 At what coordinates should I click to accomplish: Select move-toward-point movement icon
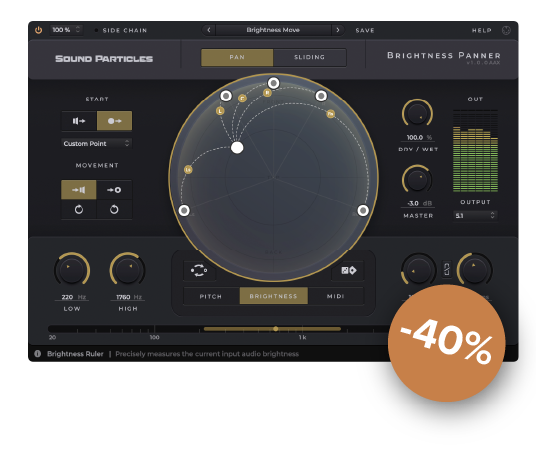(114, 190)
